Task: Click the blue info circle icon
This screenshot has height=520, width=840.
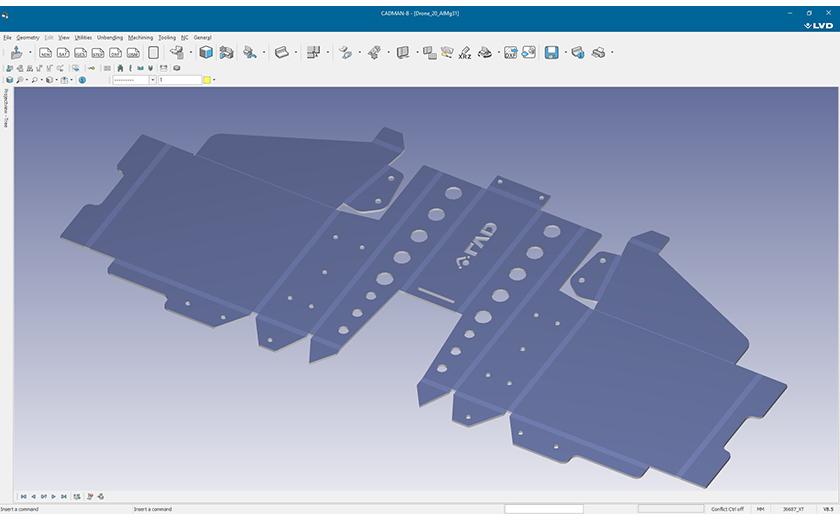Action: (x=82, y=80)
